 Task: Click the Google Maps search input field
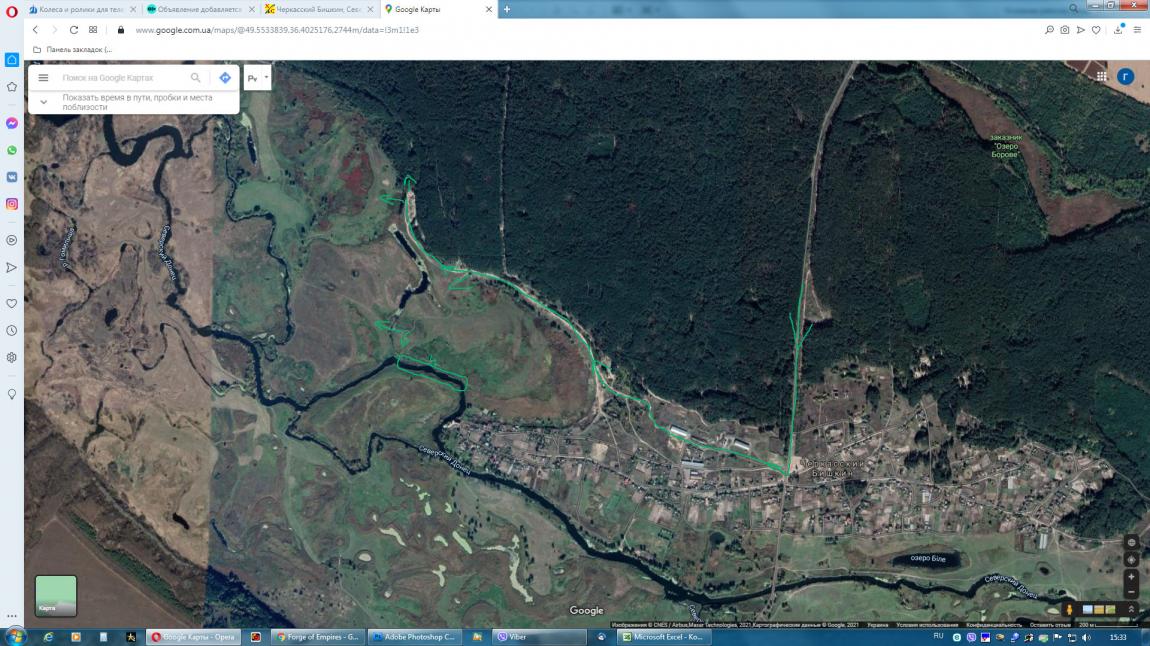(120, 78)
